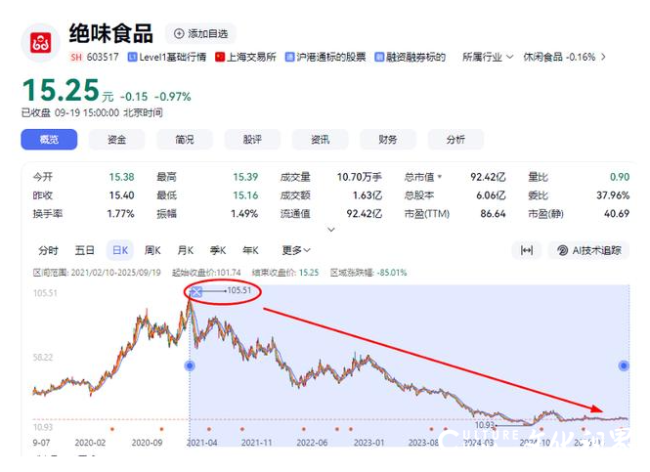Click the Level1基础行情 tag icon
Screen dimensions: 650x472
[x=132, y=57]
